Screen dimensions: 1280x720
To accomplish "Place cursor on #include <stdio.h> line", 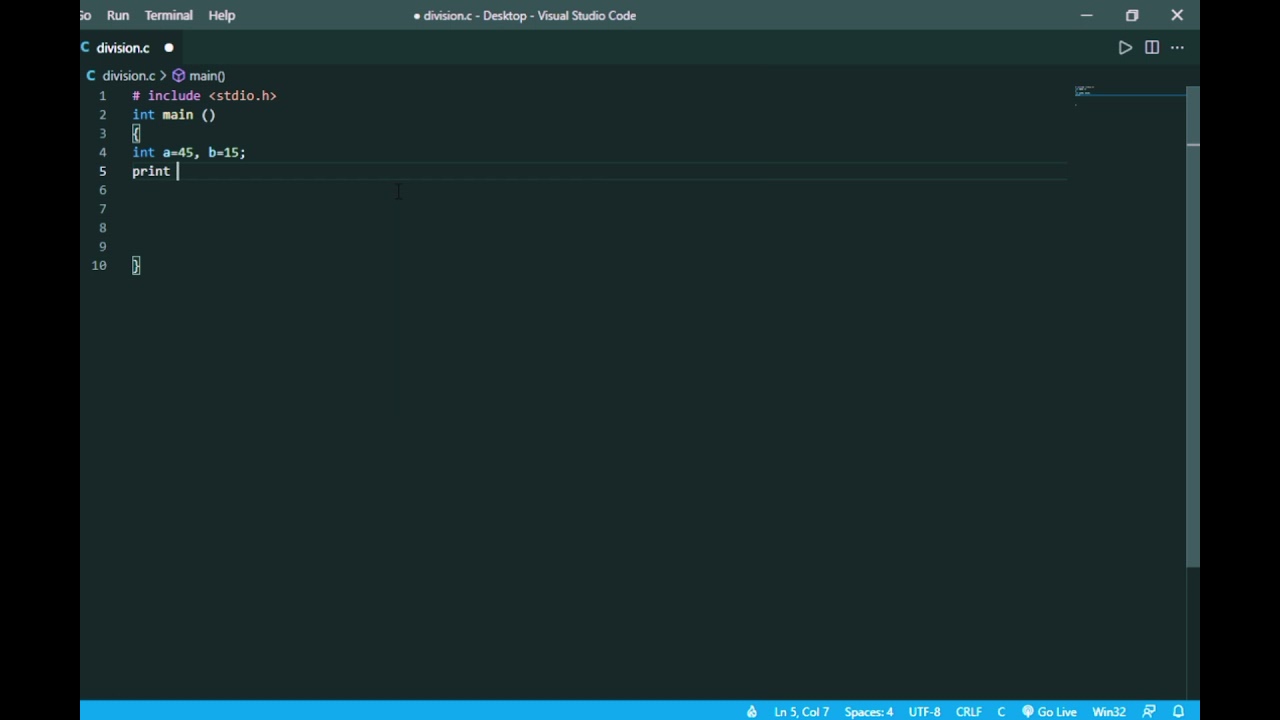I will click(204, 96).
